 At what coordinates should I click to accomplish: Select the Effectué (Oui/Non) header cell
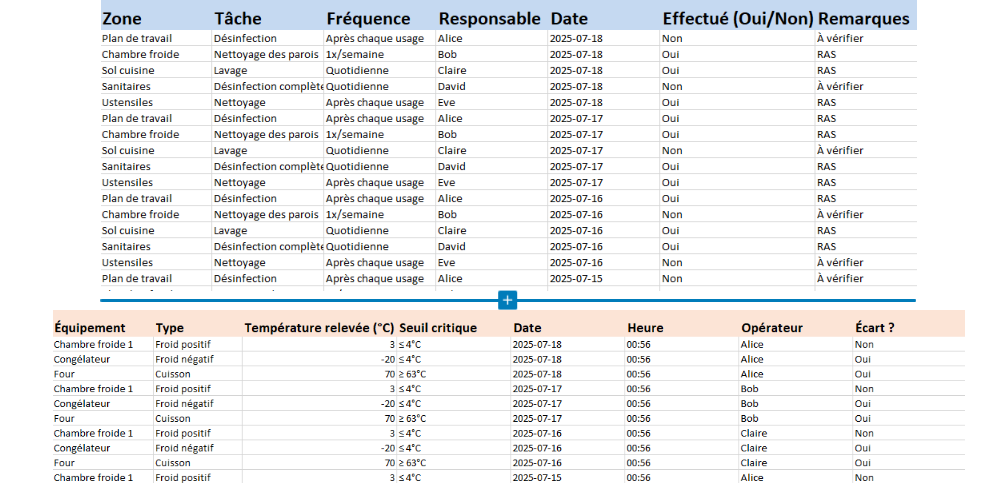(x=736, y=19)
